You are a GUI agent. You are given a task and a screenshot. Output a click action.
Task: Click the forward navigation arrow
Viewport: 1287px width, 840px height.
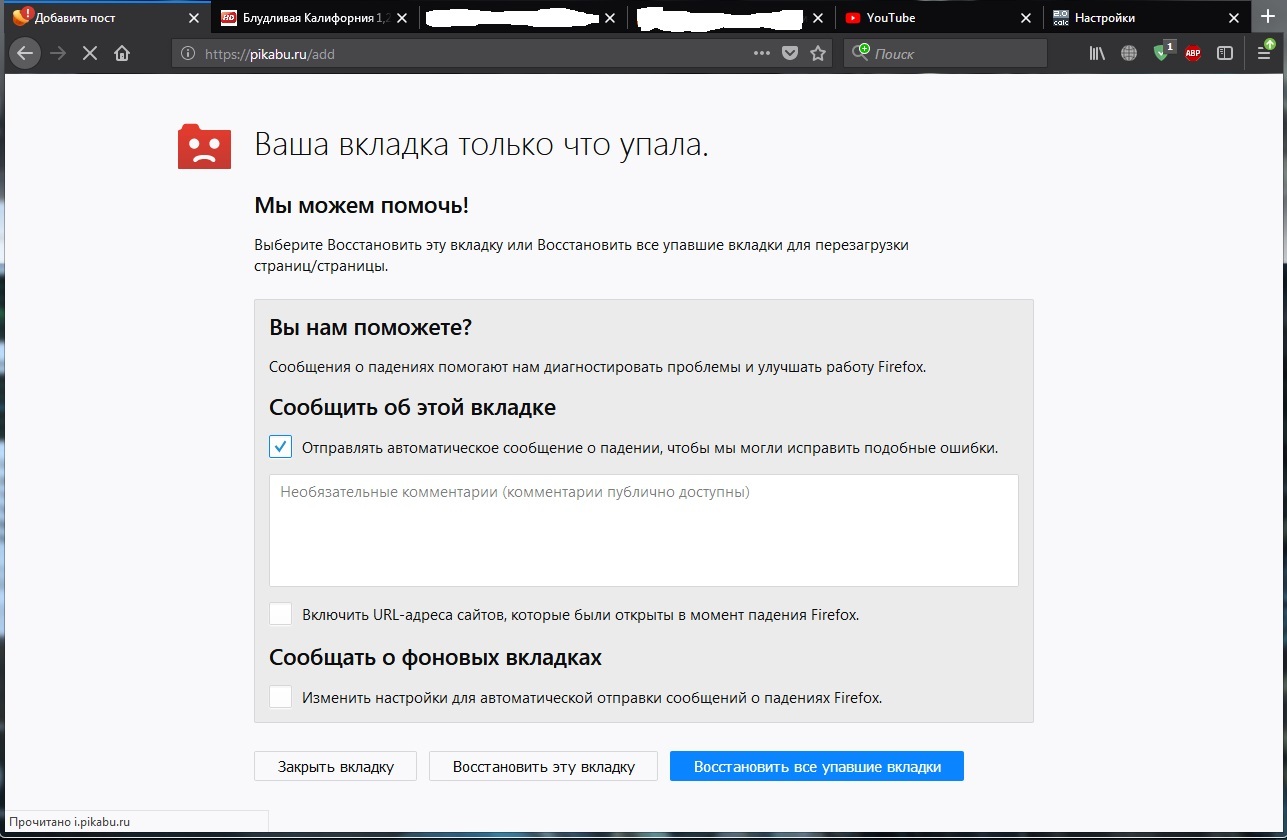[x=58, y=54]
